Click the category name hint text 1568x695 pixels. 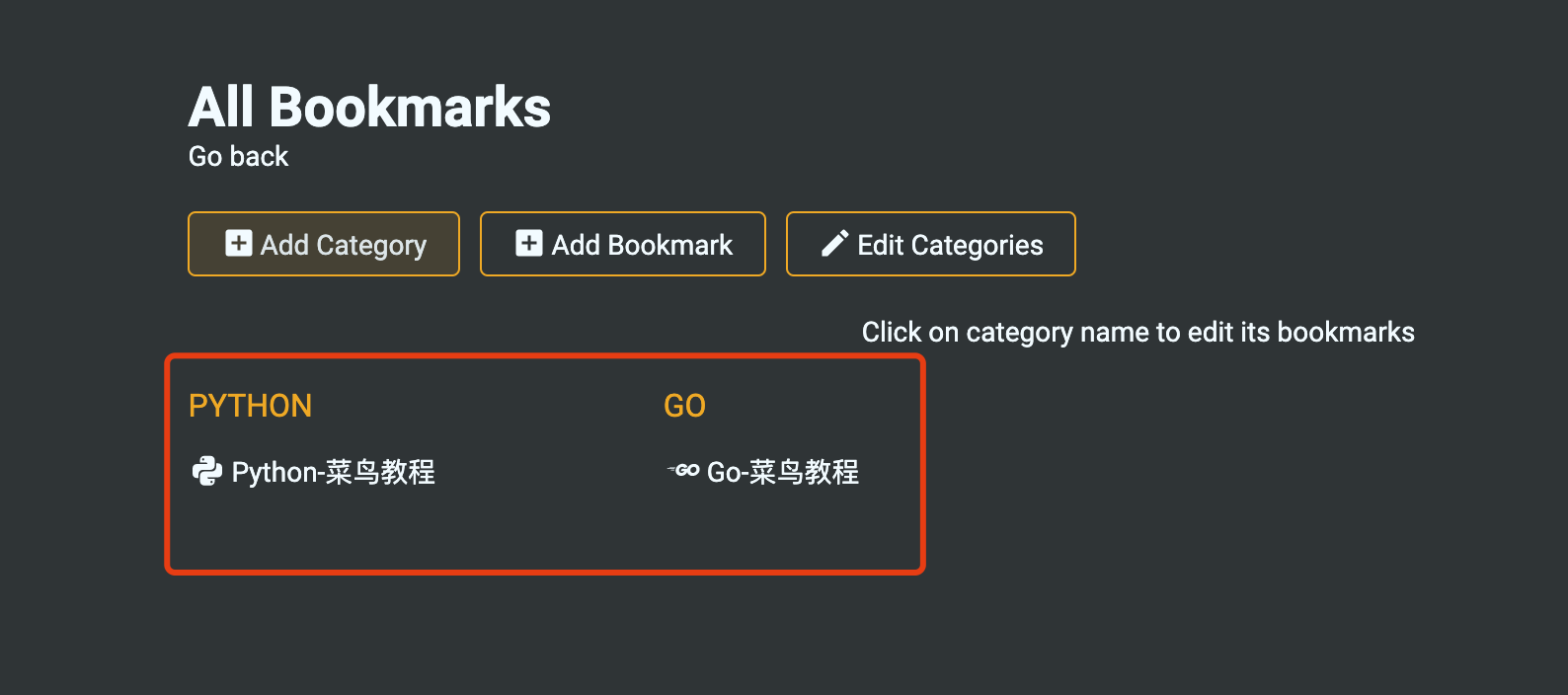click(x=1137, y=332)
